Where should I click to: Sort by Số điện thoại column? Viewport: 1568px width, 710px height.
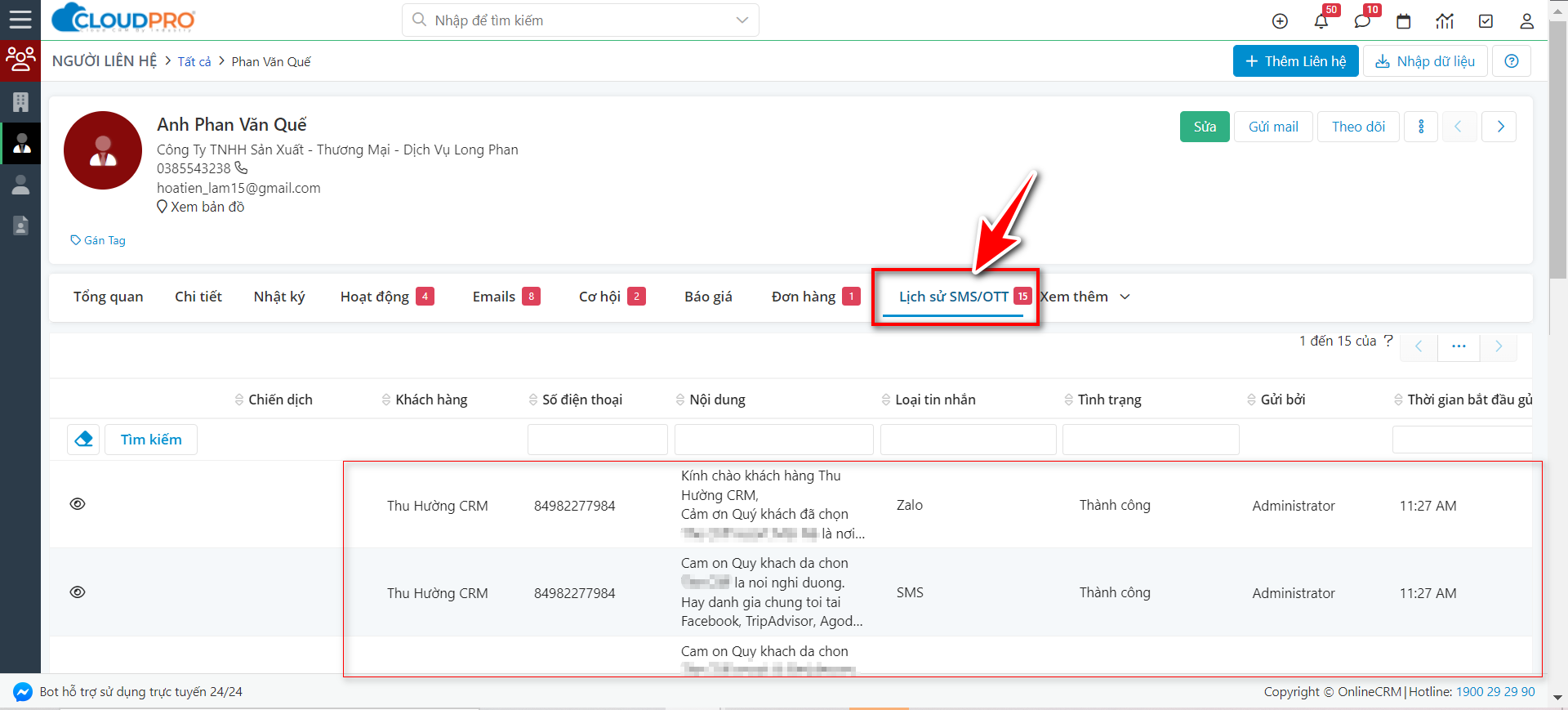(x=575, y=400)
